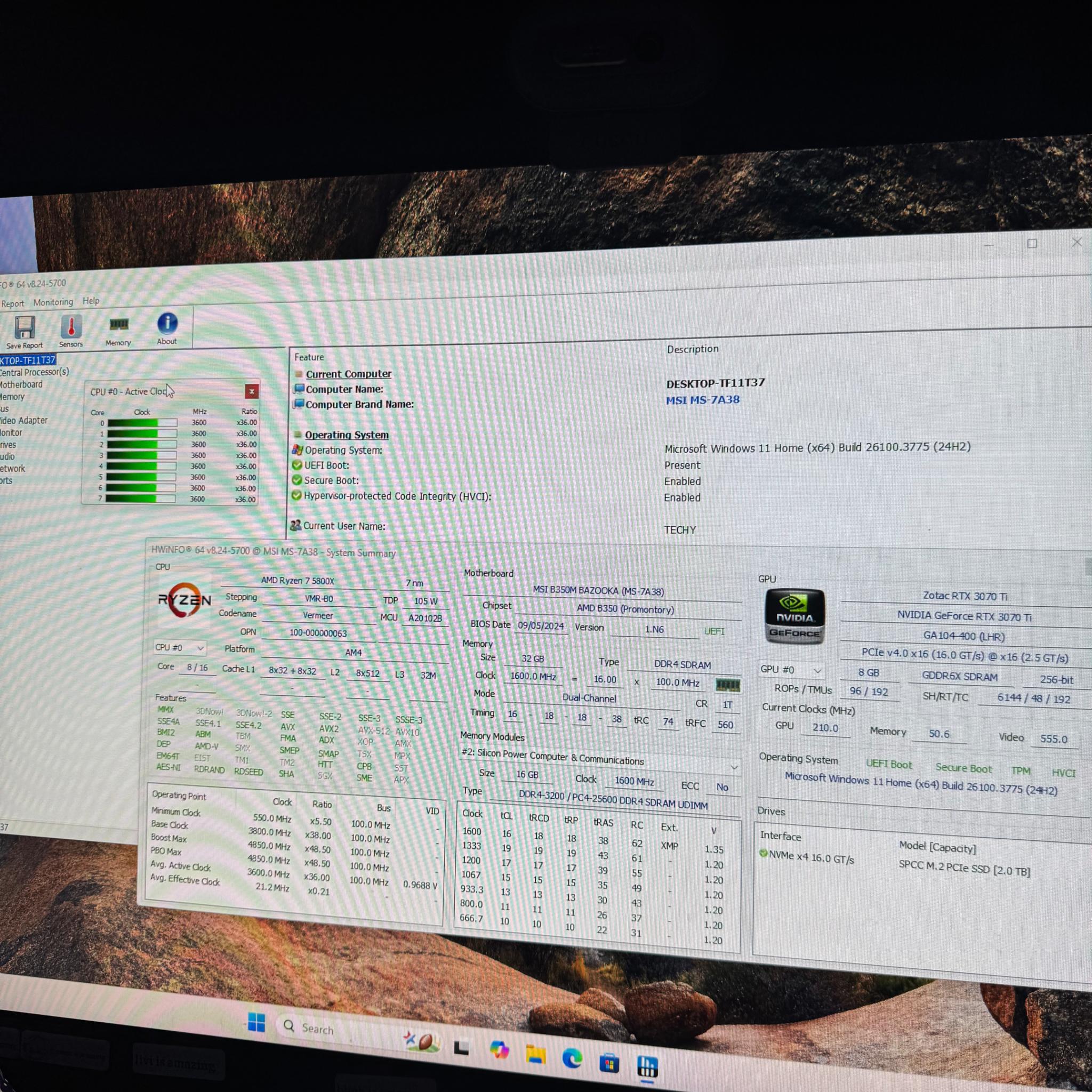This screenshot has width=1092, height=1092.
Task: Select Video Adapter in the device tree
Action: (24, 421)
